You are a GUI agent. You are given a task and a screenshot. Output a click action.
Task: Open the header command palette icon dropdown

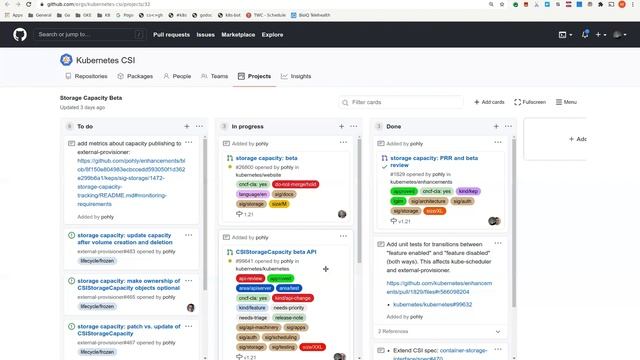pyautogui.click(x=565, y=35)
